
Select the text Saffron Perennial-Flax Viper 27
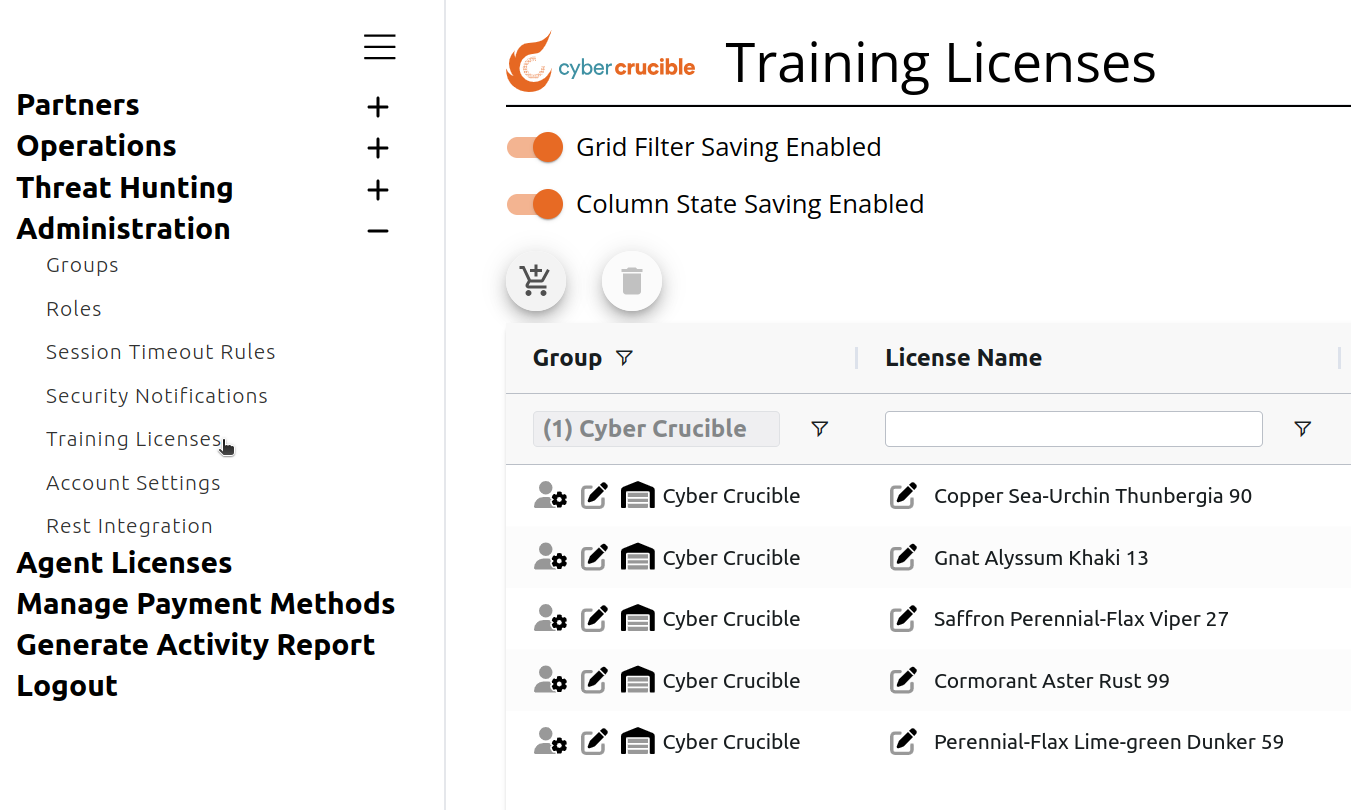(1081, 619)
